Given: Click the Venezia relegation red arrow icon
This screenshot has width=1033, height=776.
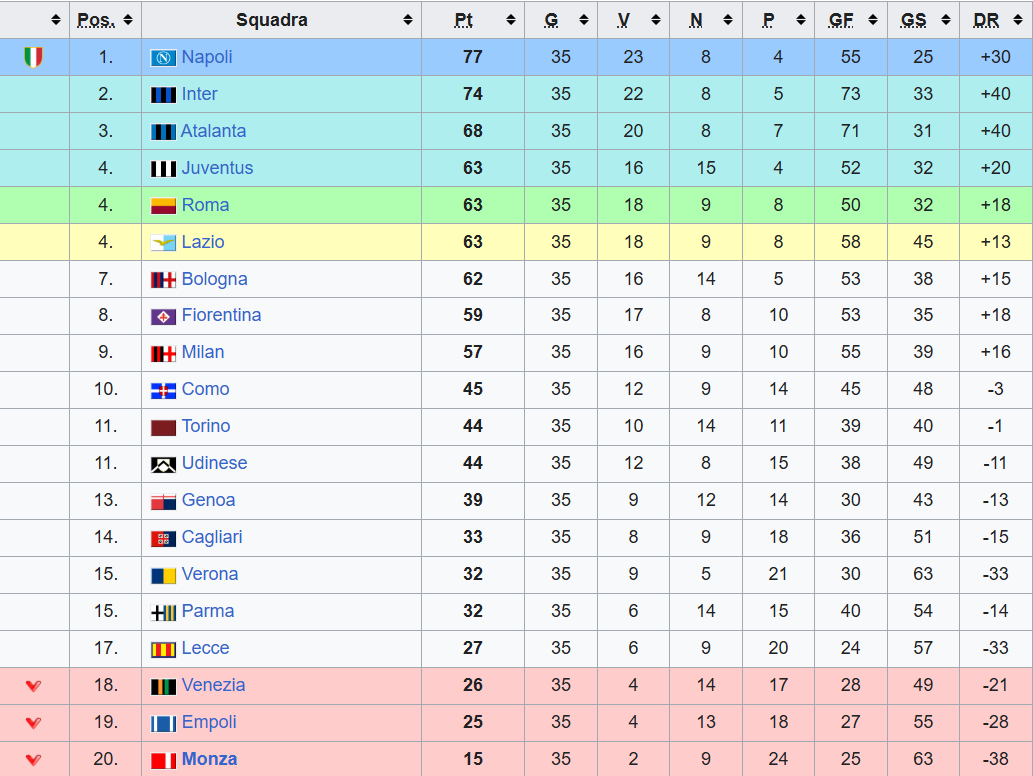Looking at the screenshot, I should click(x=34, y=686).
